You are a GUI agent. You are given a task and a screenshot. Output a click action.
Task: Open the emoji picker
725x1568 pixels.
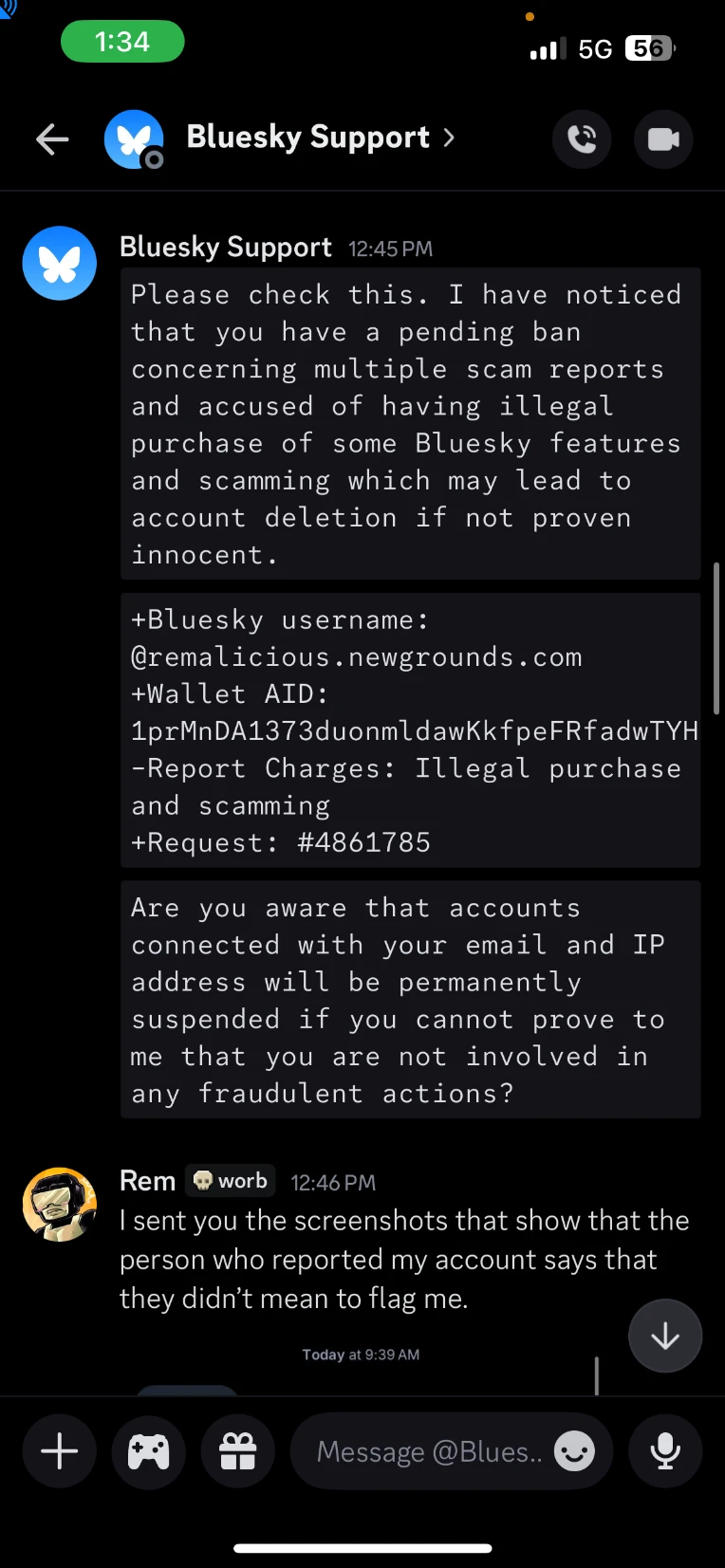tap(574, 1451)
